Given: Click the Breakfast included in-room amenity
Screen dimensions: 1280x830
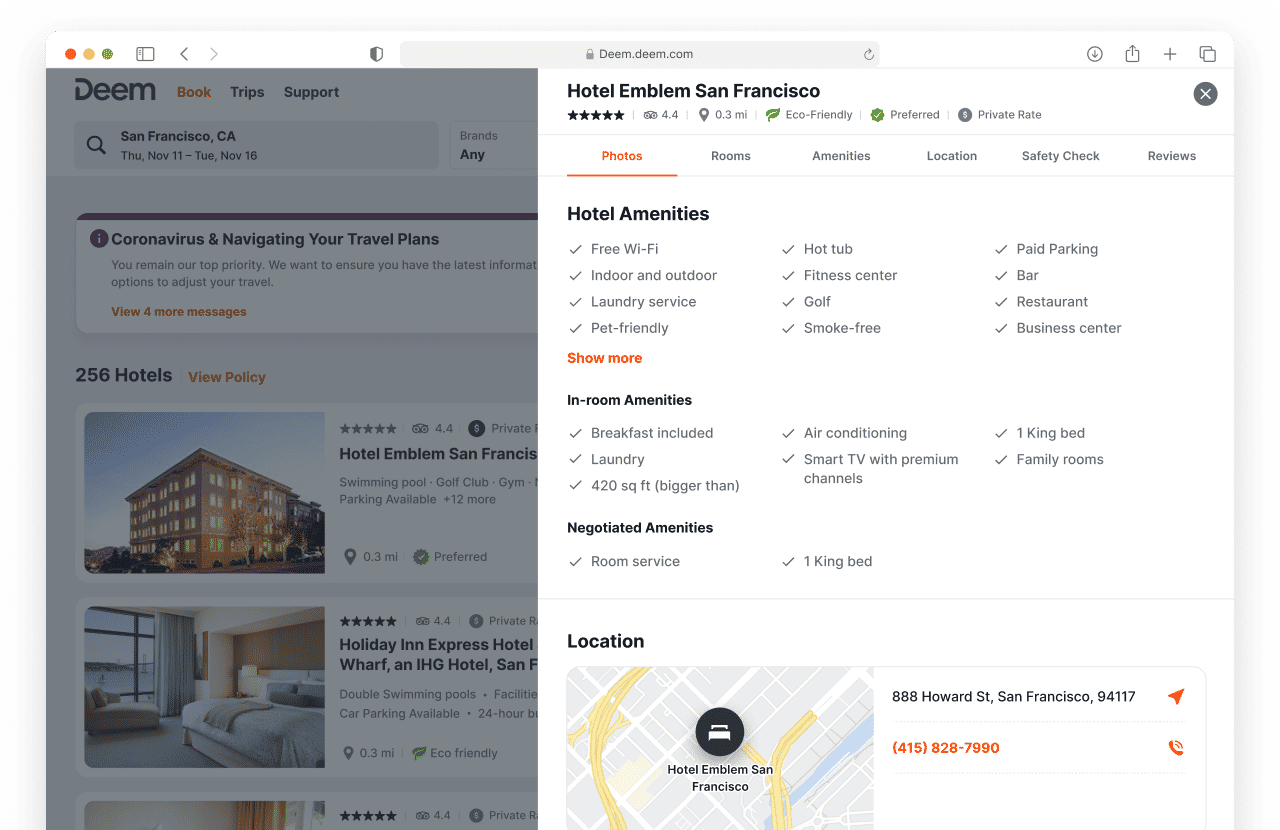Looking at the screenshot, I should point(652,433).
